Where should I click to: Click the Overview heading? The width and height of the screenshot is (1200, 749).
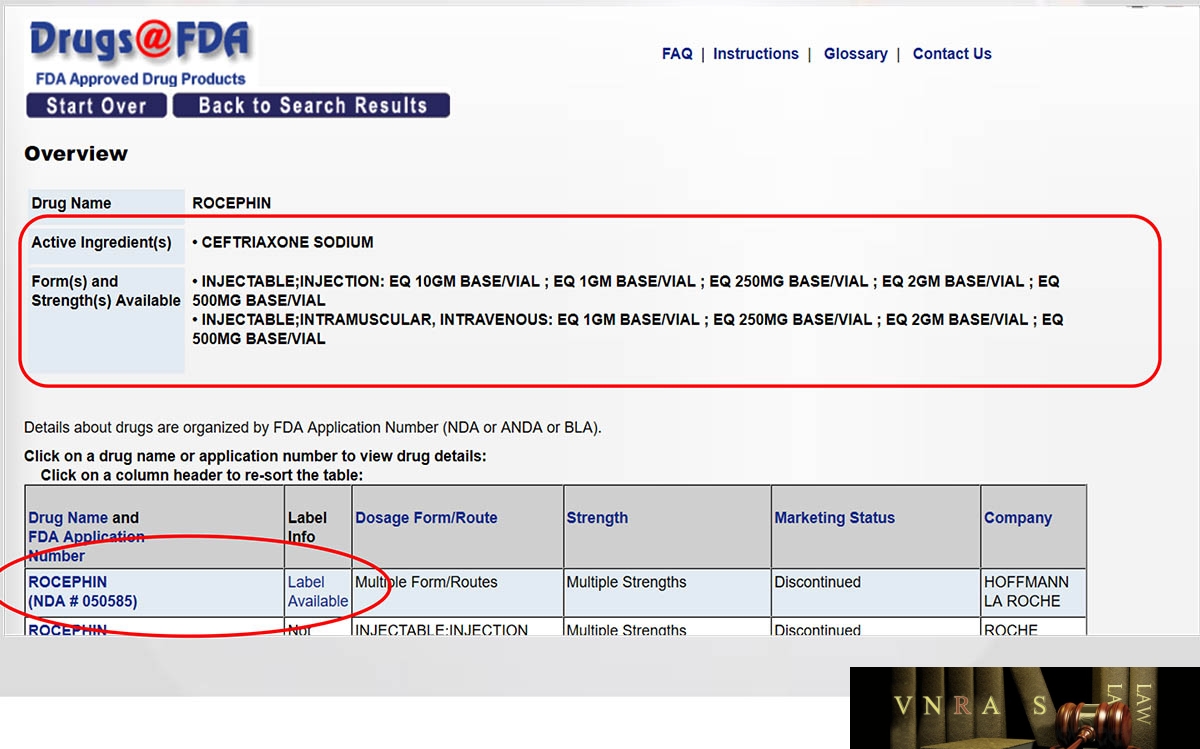[76, 154]
